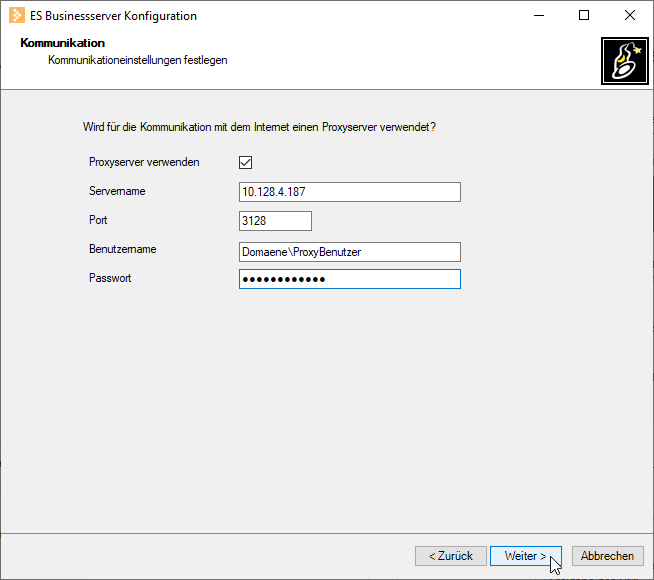
Task: Close the ES Businessserver Konfiguration window
Action: click(x=630, y=15)
